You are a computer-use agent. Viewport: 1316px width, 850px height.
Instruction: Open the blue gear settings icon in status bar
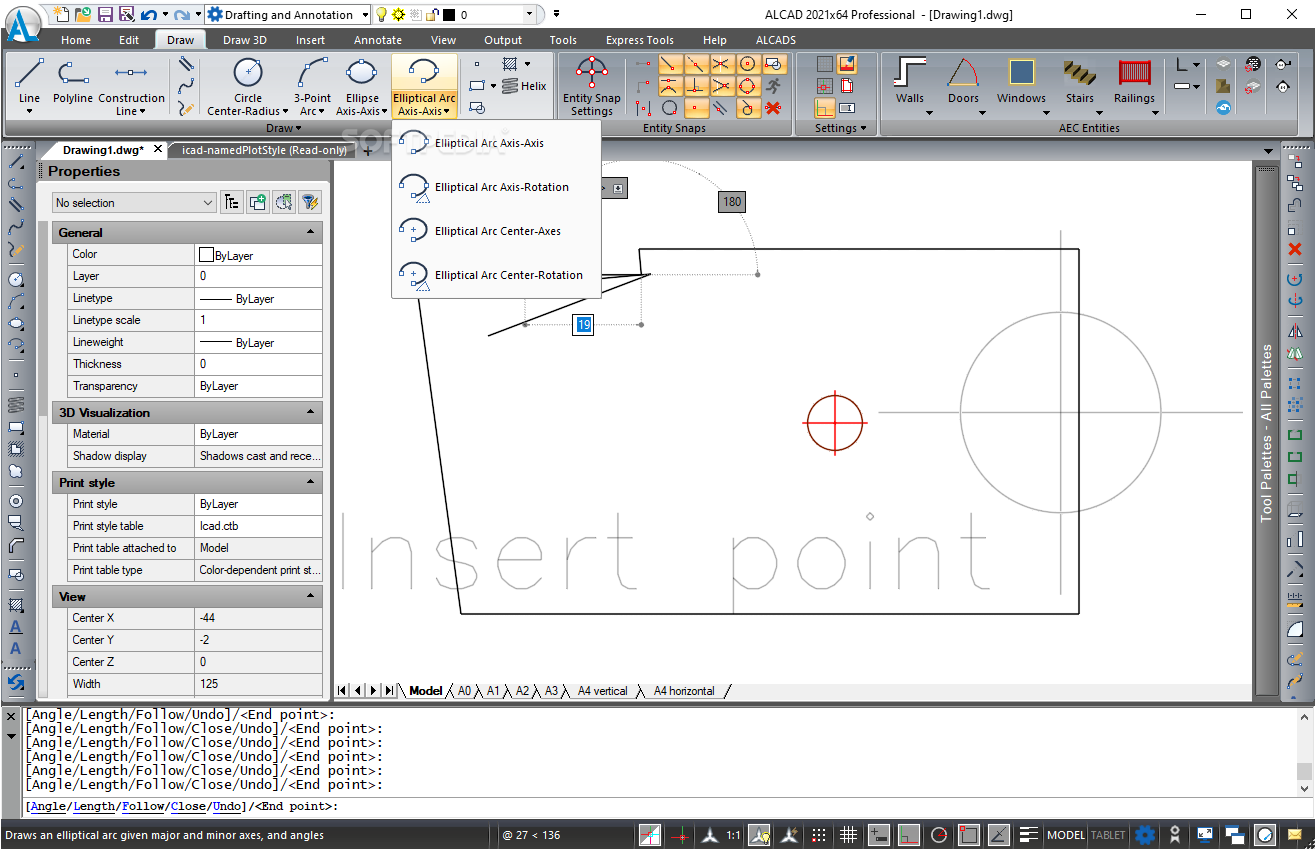pos(1145,835)
